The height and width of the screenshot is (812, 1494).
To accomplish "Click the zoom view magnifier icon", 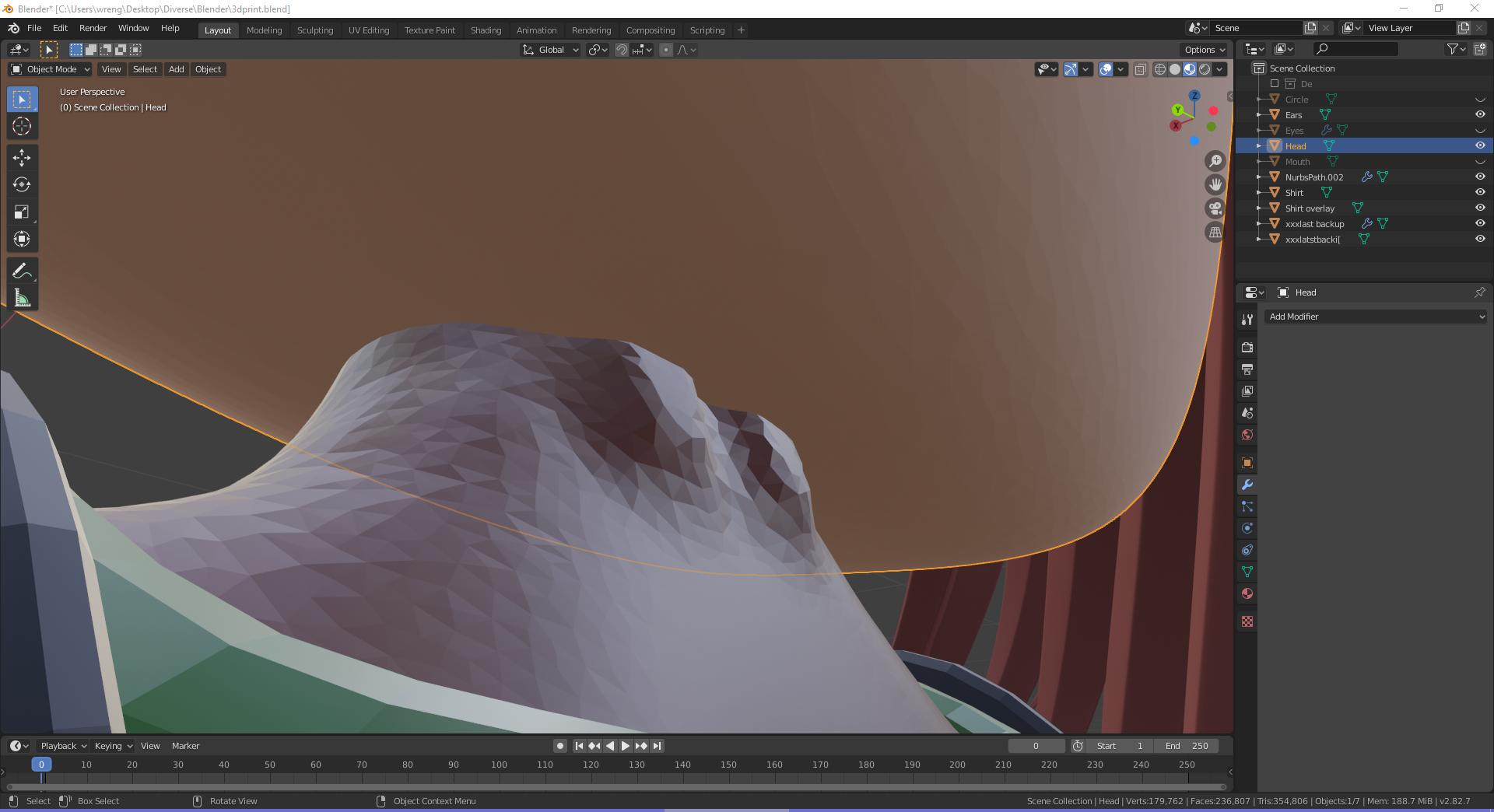I will pyautogui.click(x=1215, y=161).
